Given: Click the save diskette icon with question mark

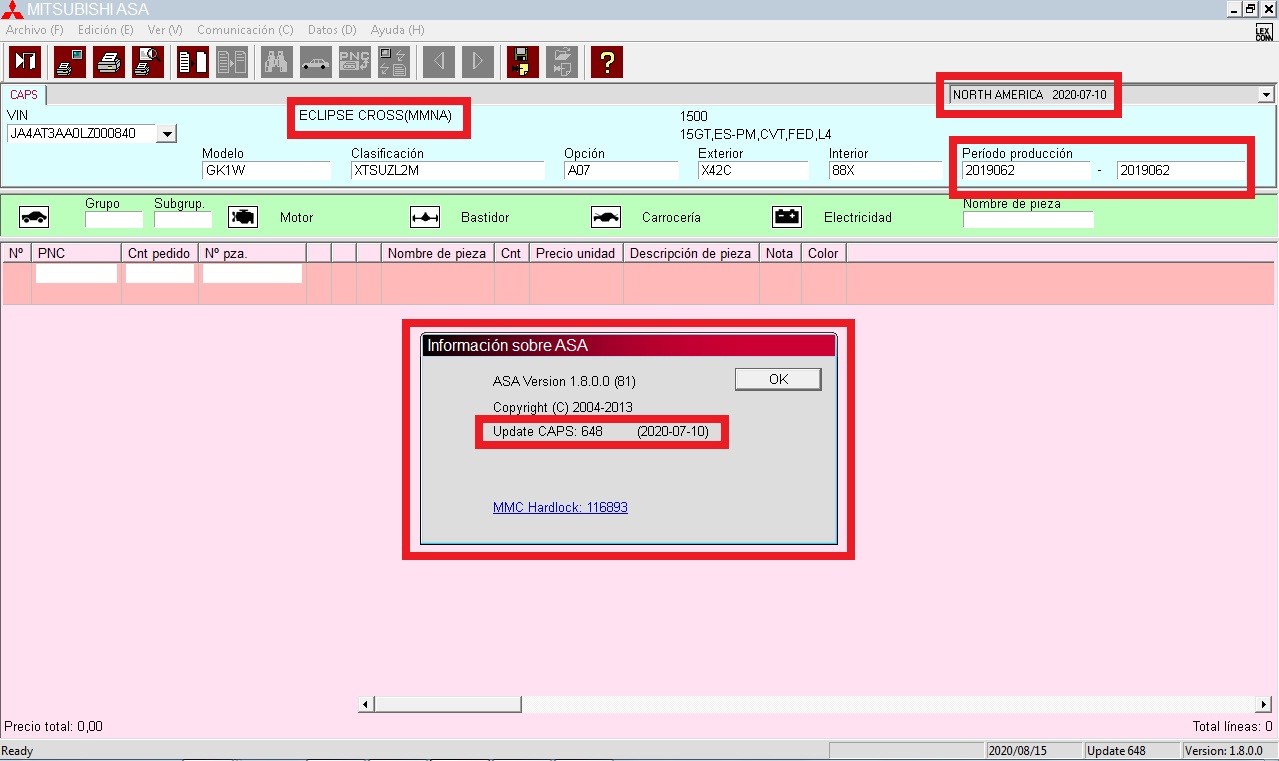Looking at the screenshot, I should tap(521, 62).
